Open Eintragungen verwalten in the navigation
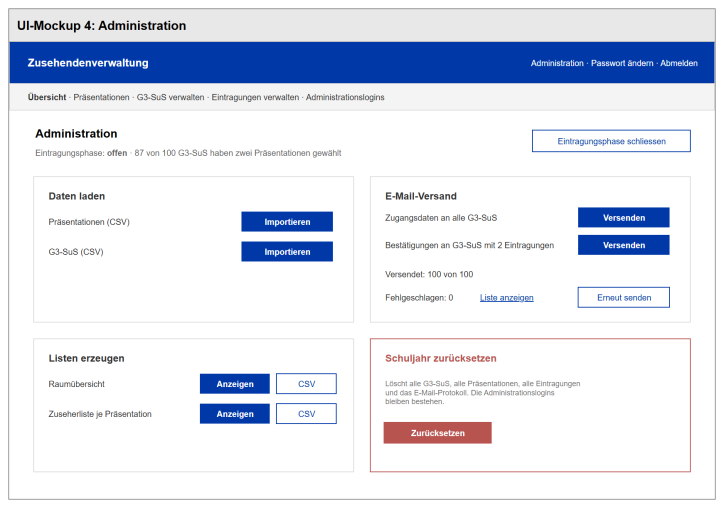Viewport: 724px width, 508px height. pyautogui.click(x=255, y=97)
